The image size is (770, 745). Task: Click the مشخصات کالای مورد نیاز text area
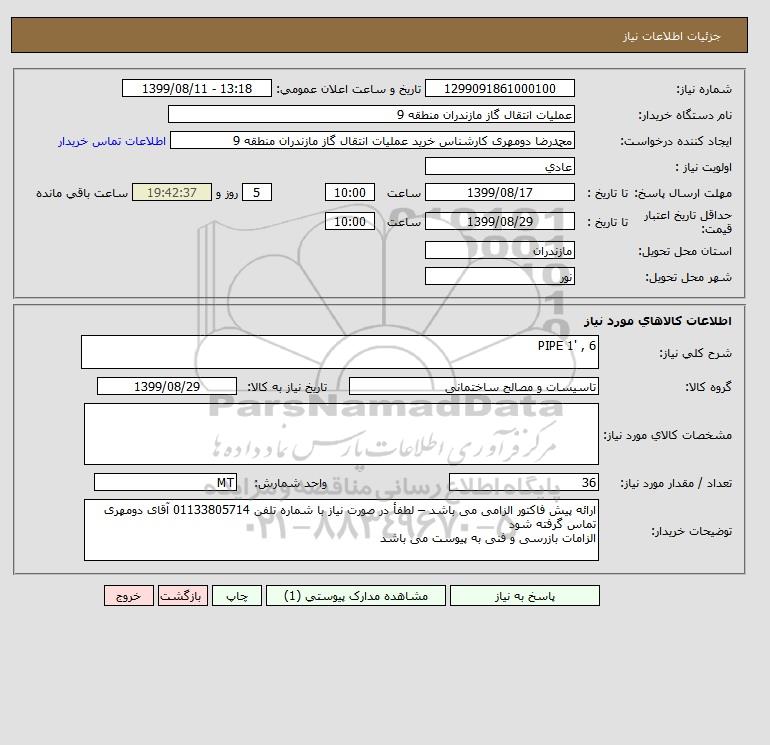pyautogui.click(x=341, y=434)
